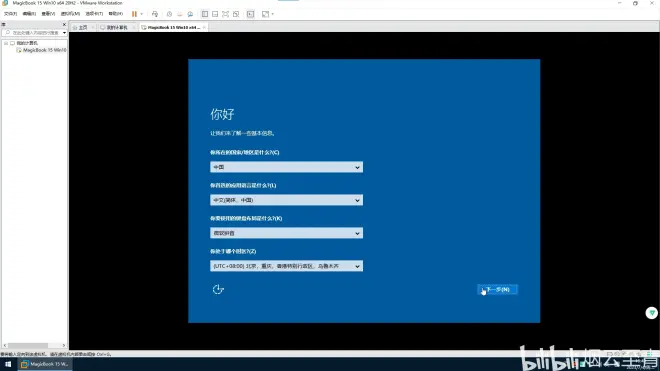Switch to Unity mode toolbar icon
This screenshot has width=660, height=371.
236,14
